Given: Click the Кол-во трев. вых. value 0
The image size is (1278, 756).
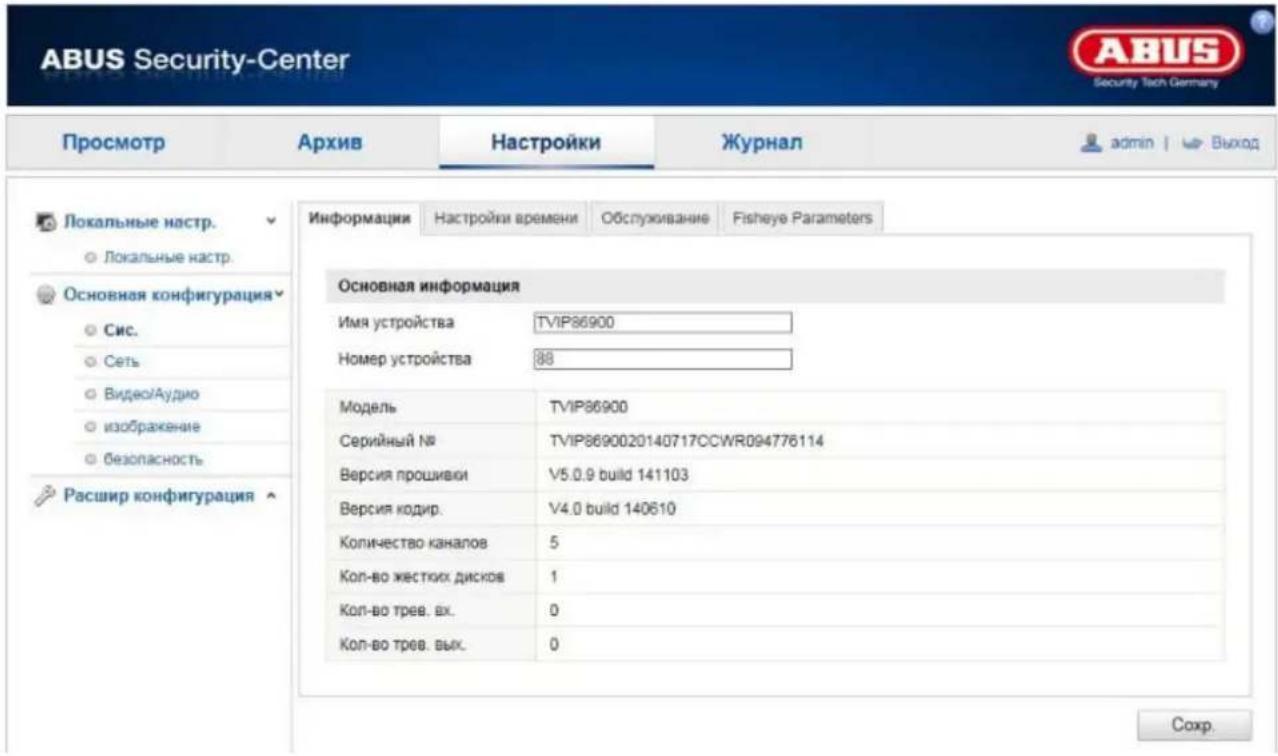Looking at the screenshot, I should pyautogui.click(x=554, y=646).
